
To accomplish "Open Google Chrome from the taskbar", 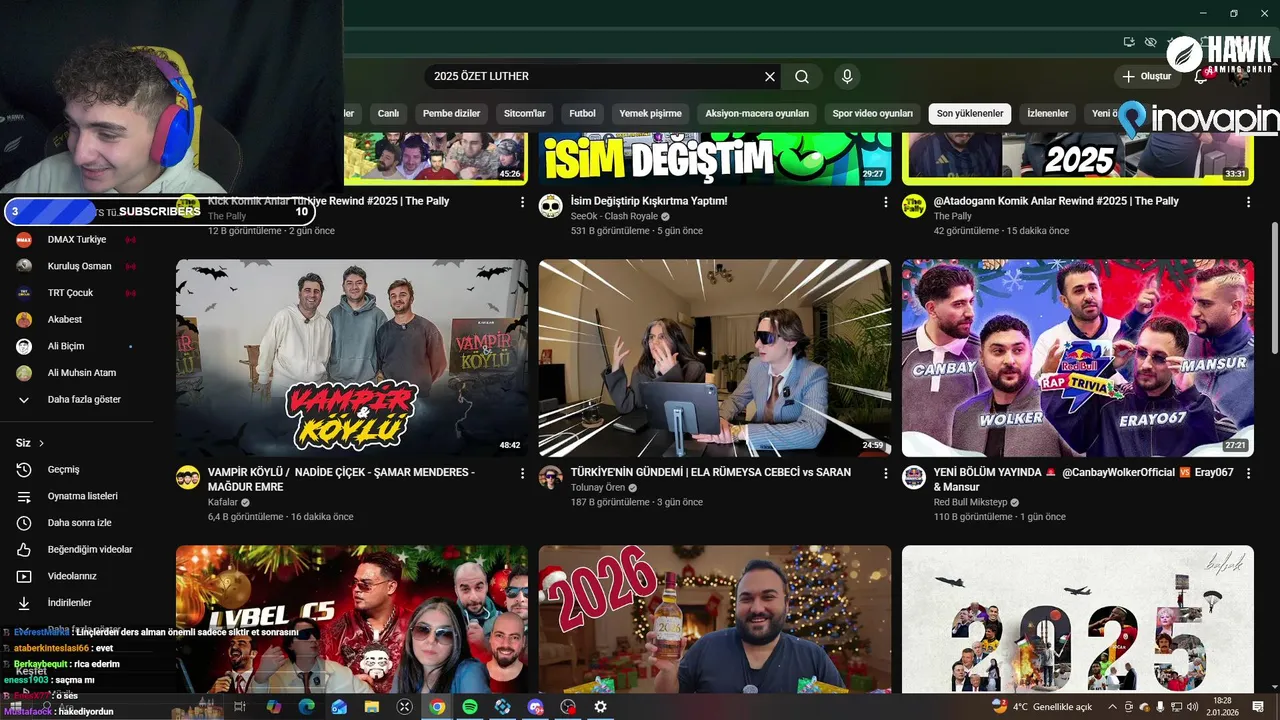I will 437,707.
